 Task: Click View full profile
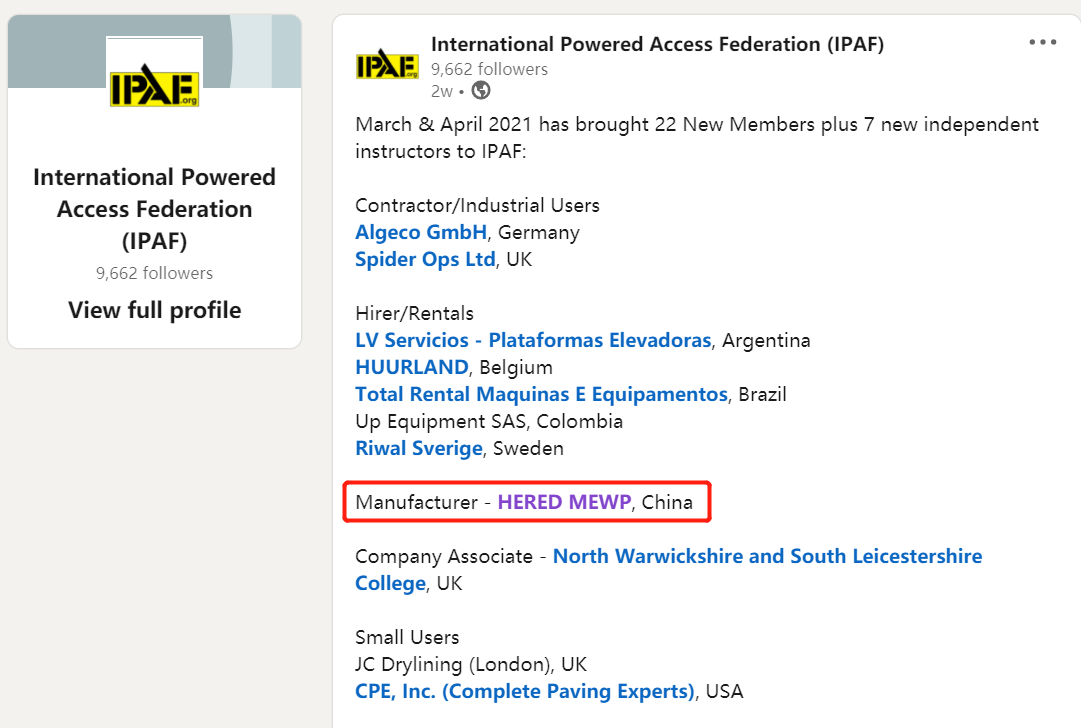point(154,310)
